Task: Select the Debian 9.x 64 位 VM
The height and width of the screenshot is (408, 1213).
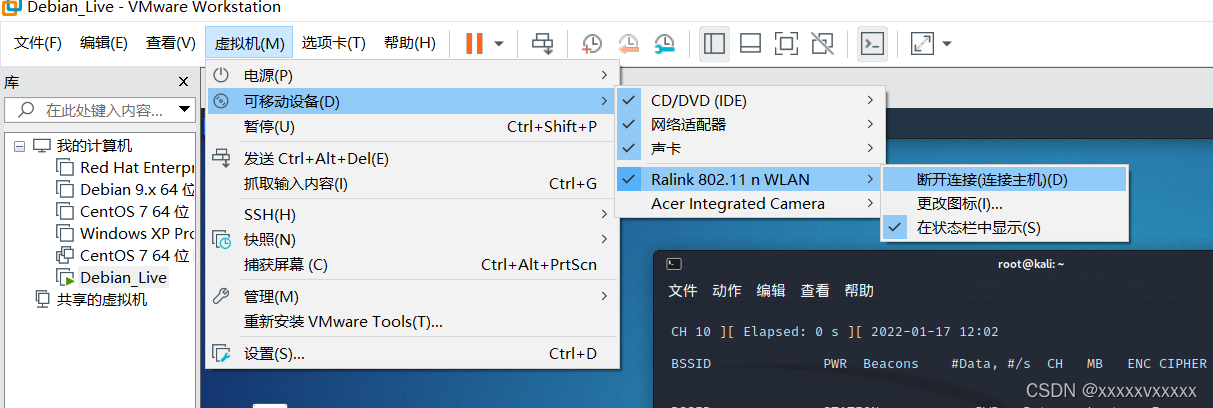Action: coord(137,190)
